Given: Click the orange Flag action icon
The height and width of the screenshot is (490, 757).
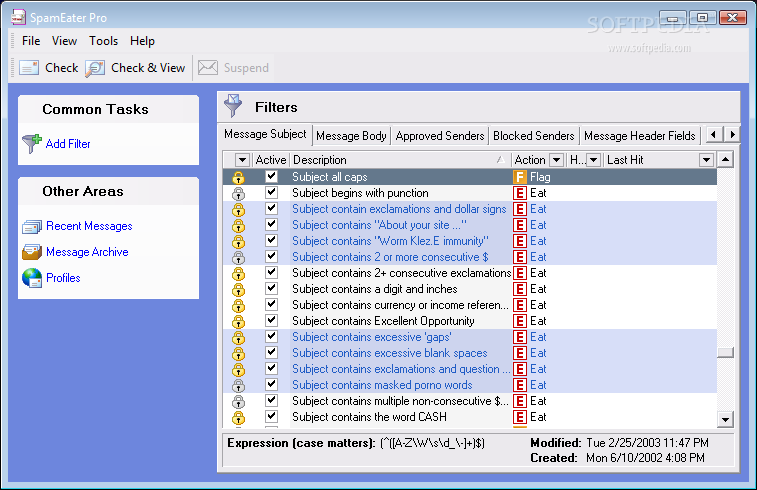Looking at the screenshot, I should pyautogui.click(x=519, y=177).
